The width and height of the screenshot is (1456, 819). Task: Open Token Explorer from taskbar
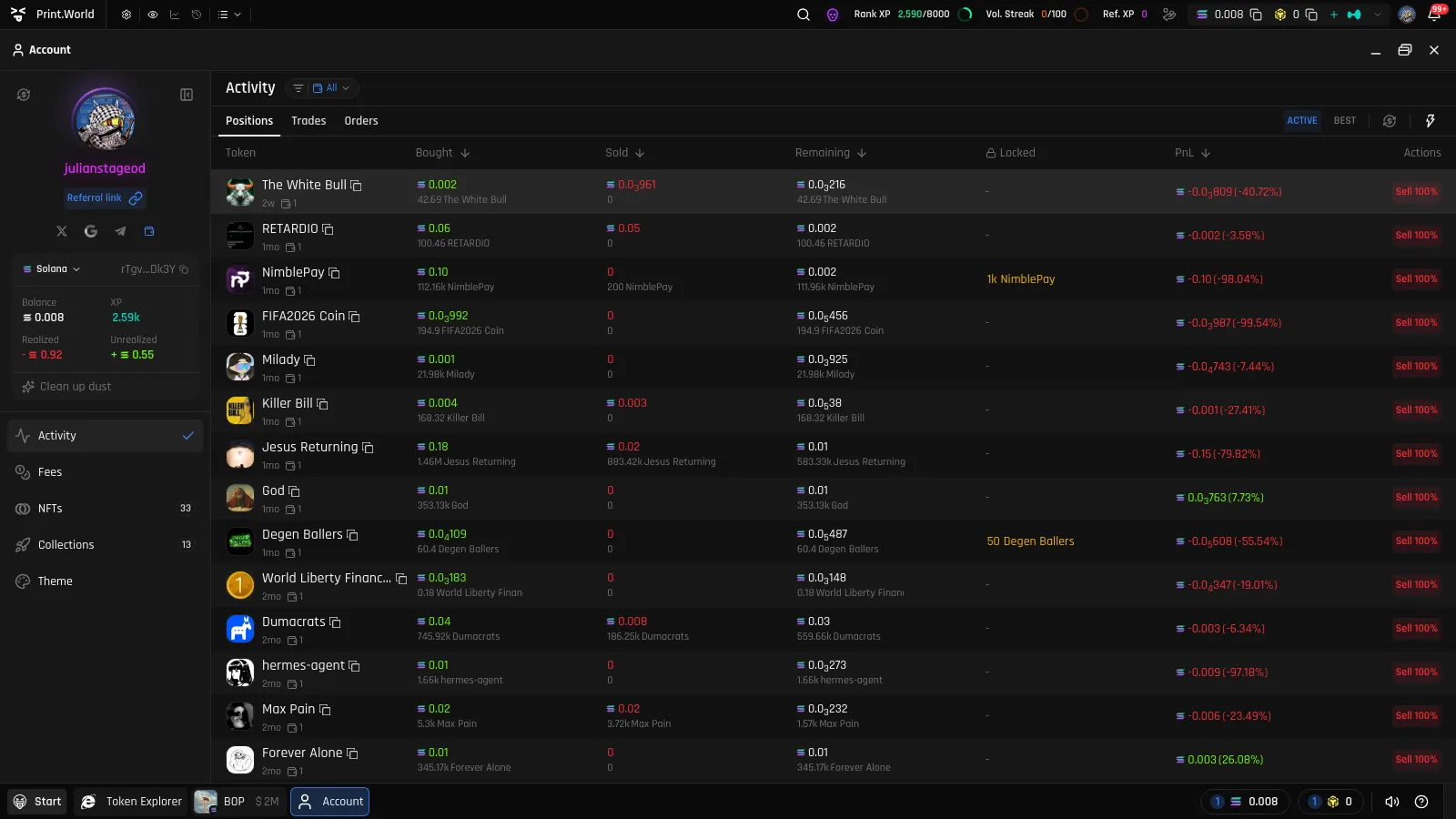pos(131,802)
